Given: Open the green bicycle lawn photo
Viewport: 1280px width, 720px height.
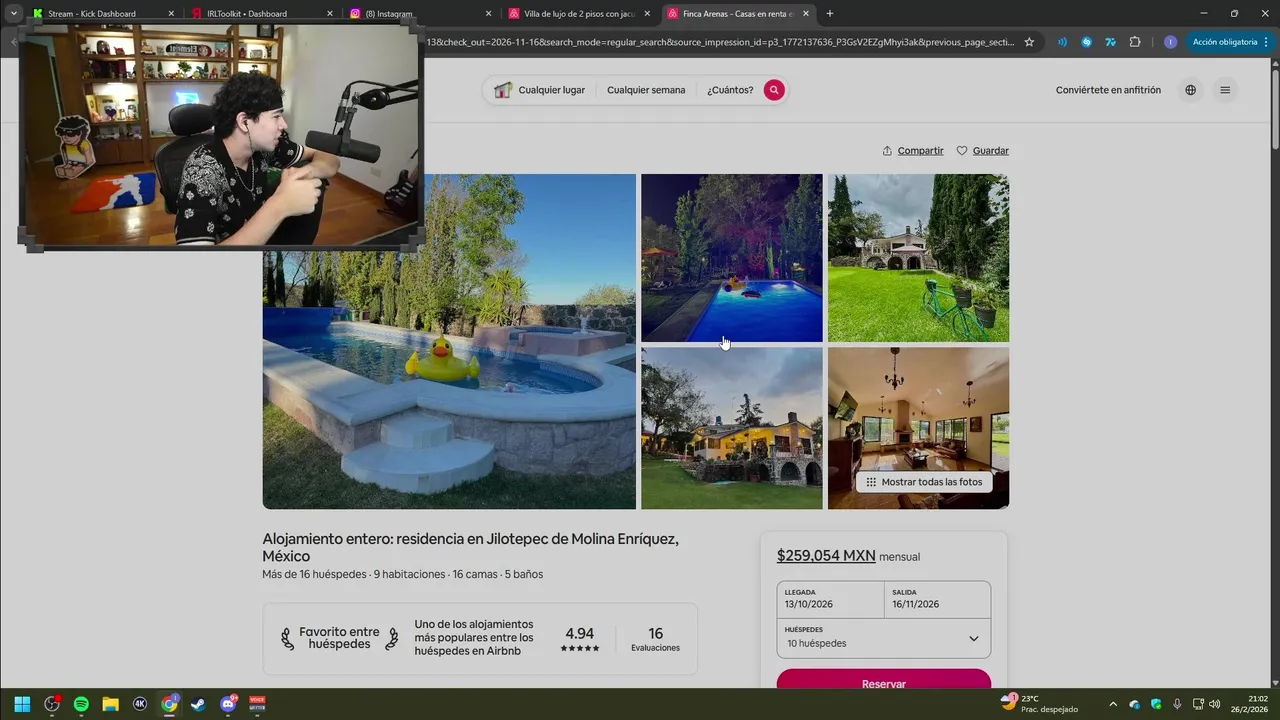Looking at the screenshot, I should pos(918,258).
